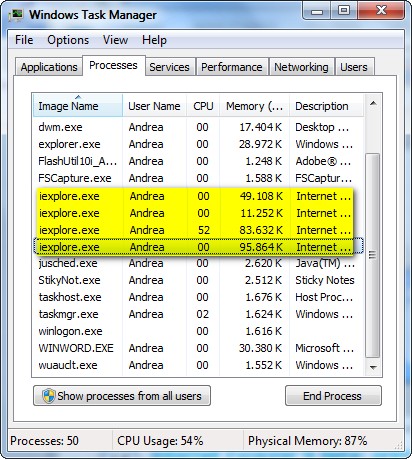Click the process list scrollbar thumb

(x=373, y=255)
